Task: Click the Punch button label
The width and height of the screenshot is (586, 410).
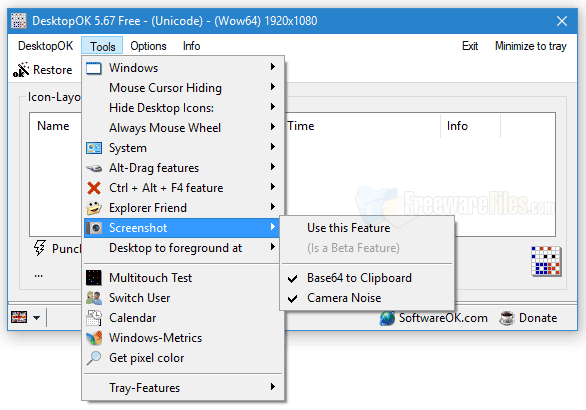Action: (67, 249)
